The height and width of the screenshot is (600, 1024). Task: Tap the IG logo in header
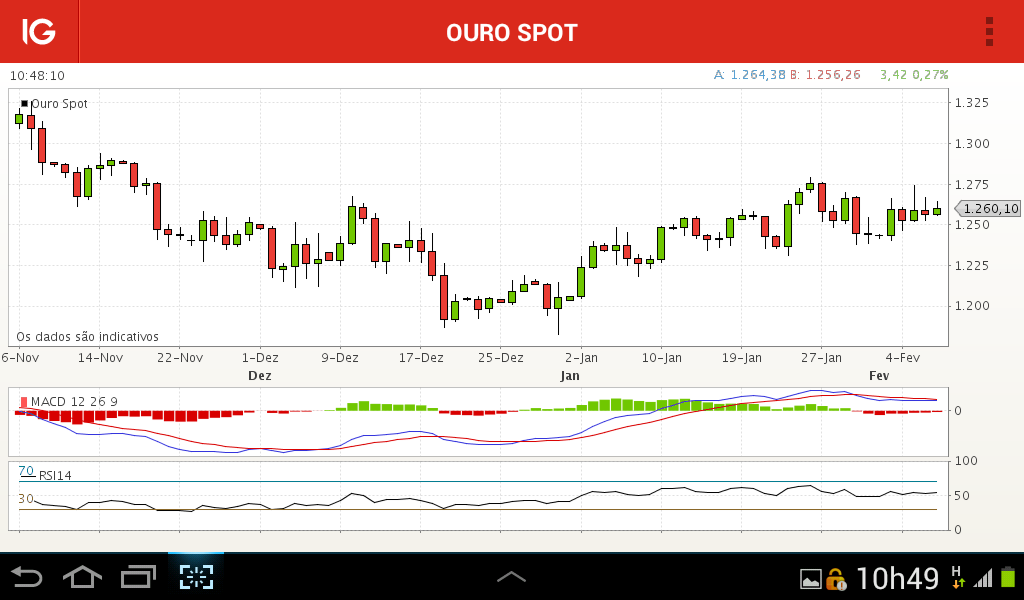coord(39,31)
